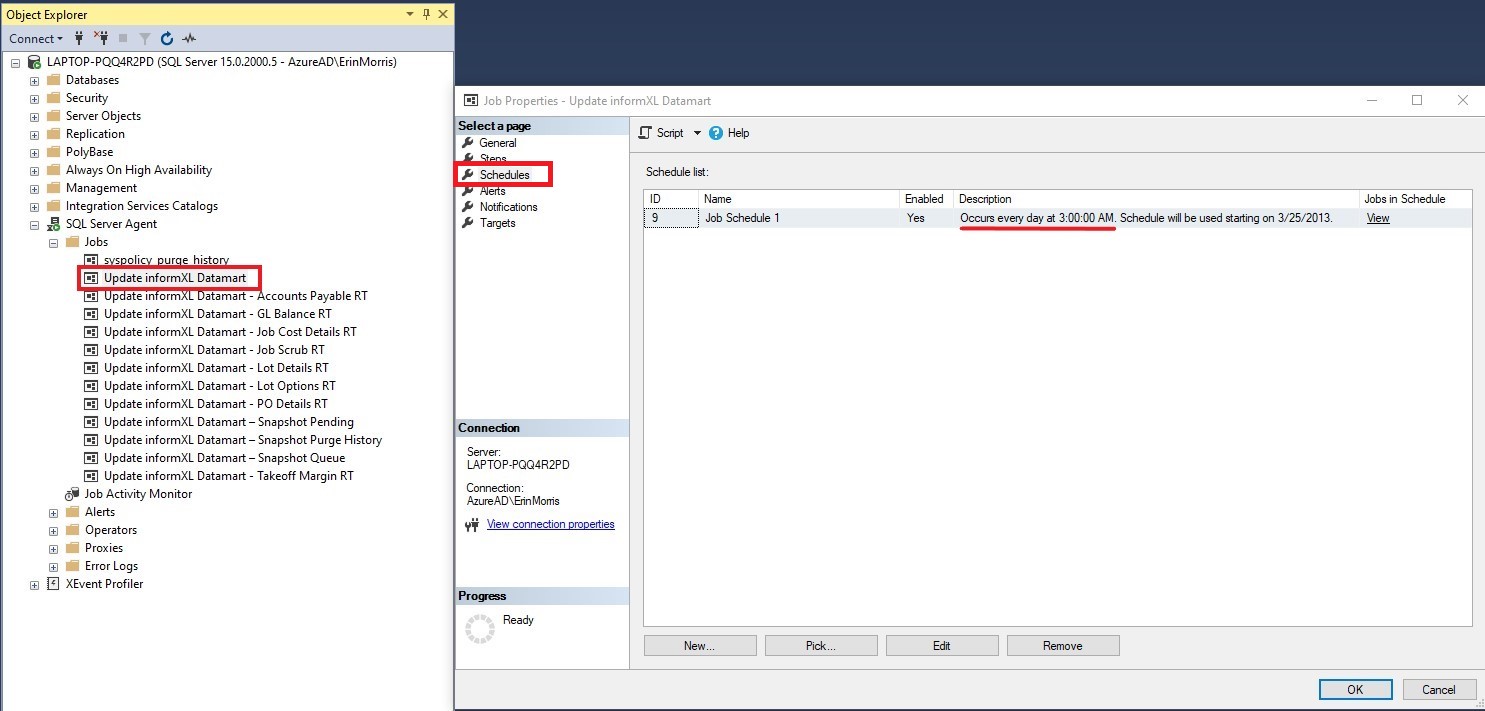Expand the Databases folder
This screenshot has width=1485, height=711.
tap(34, 80)
